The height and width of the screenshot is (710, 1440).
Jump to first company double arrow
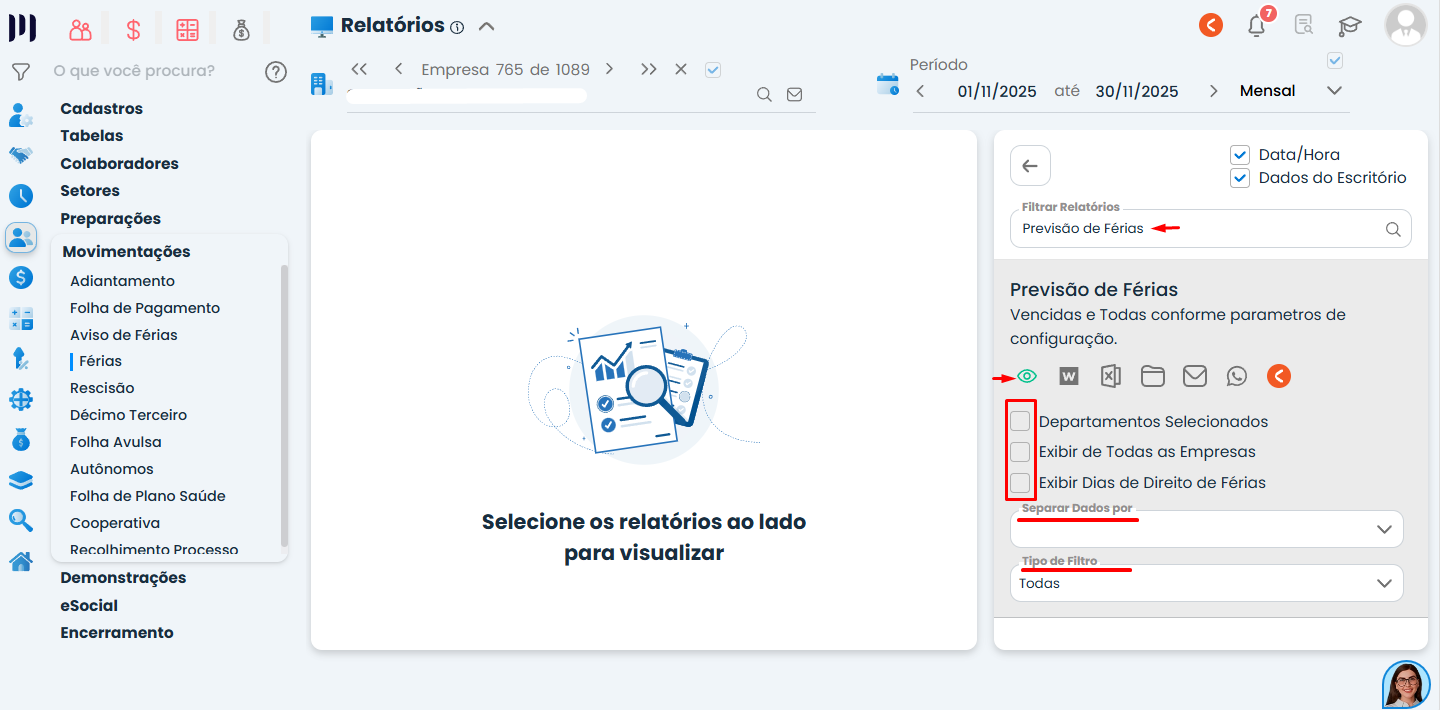(x=360, y=70)
